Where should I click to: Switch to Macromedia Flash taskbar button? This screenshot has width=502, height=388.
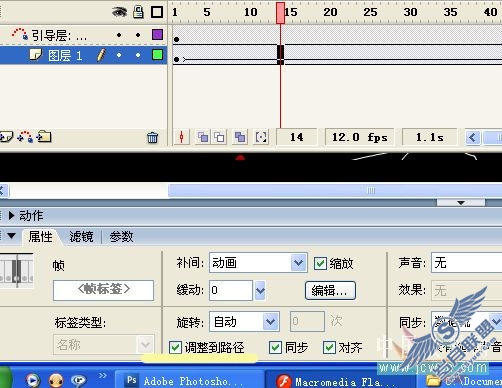point(341,381)
